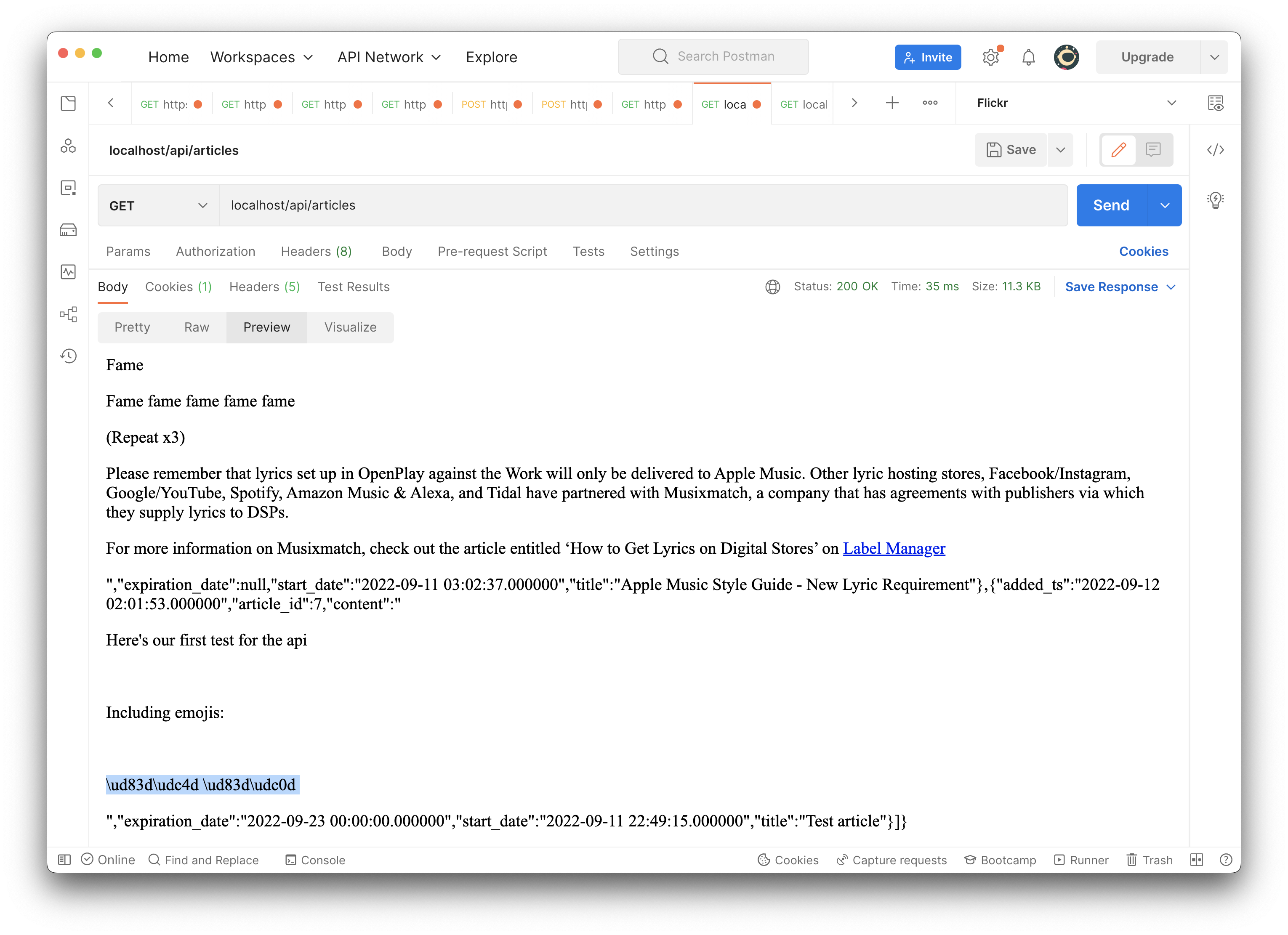Screen dimensions: 1288x935
Task: Switch to the Pretty response view
Action: (x=132, y=327)
